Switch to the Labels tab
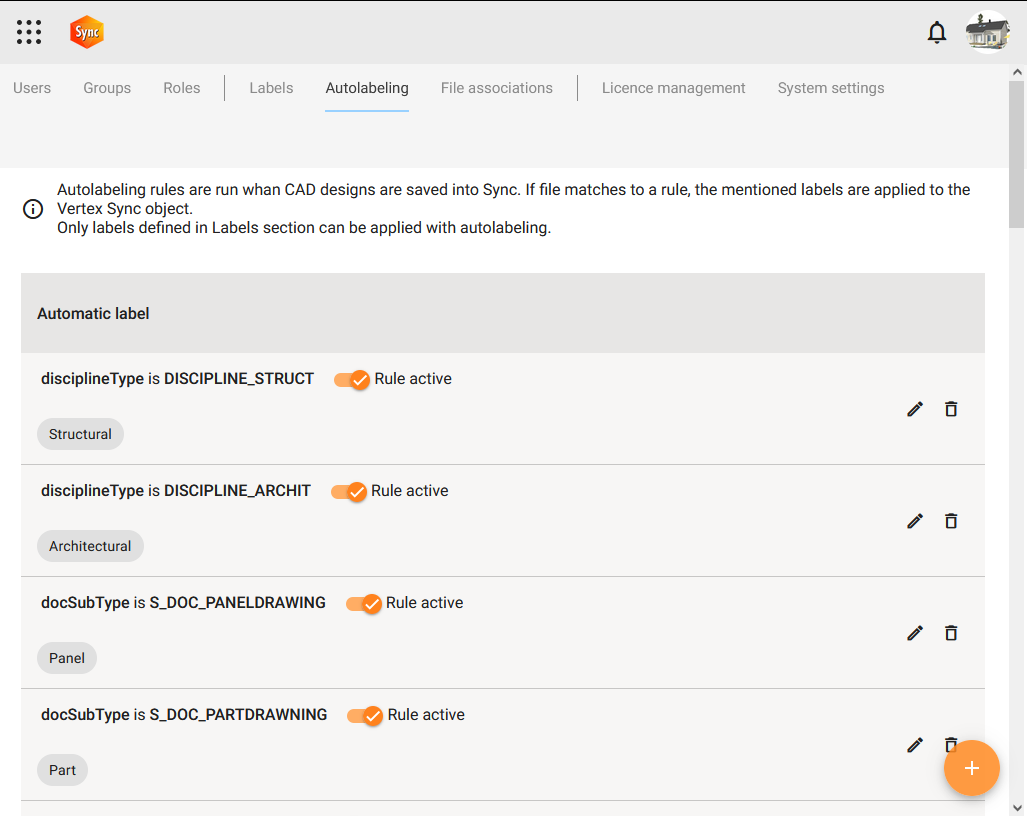 [271, 88]
